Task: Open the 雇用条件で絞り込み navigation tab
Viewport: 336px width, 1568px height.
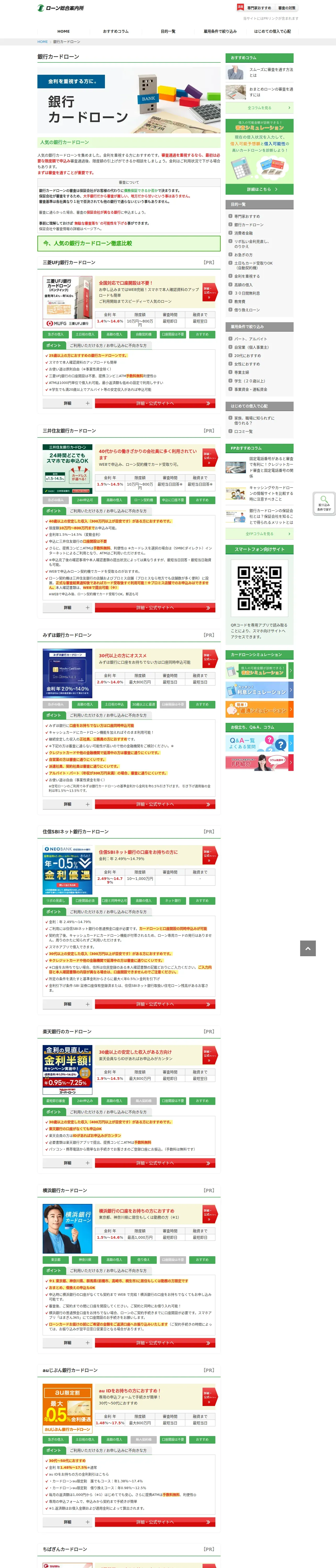Action: coord(220,31)
